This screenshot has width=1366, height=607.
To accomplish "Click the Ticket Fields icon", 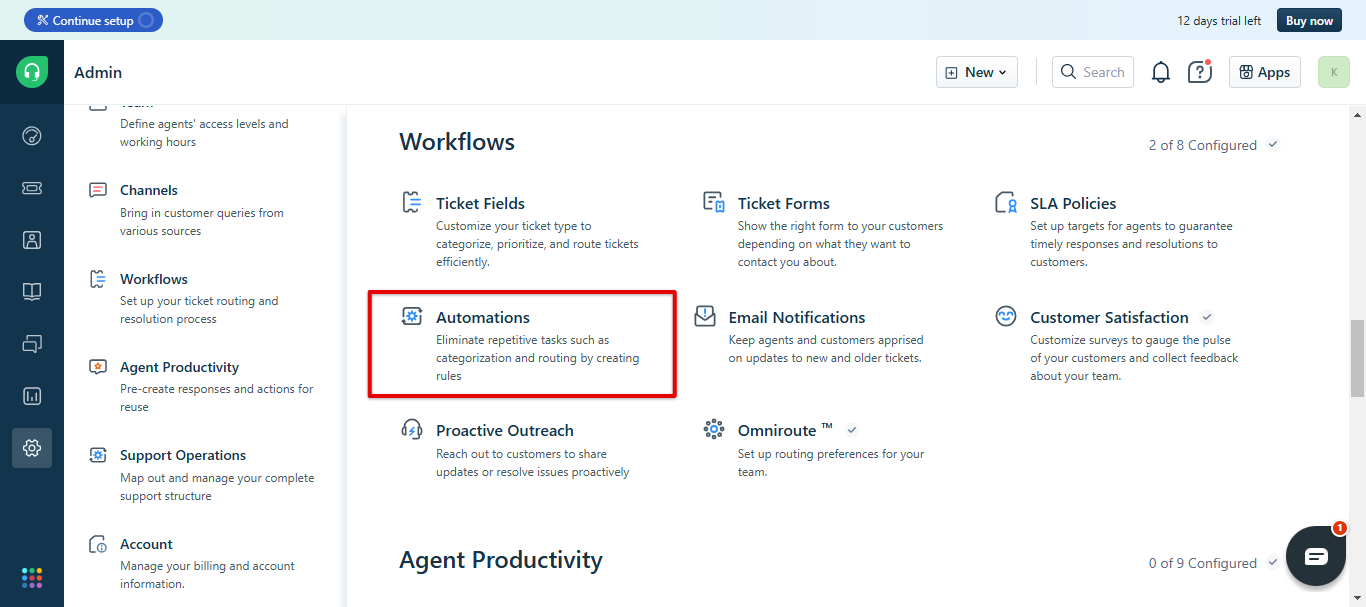I will (x=411, y=203).
